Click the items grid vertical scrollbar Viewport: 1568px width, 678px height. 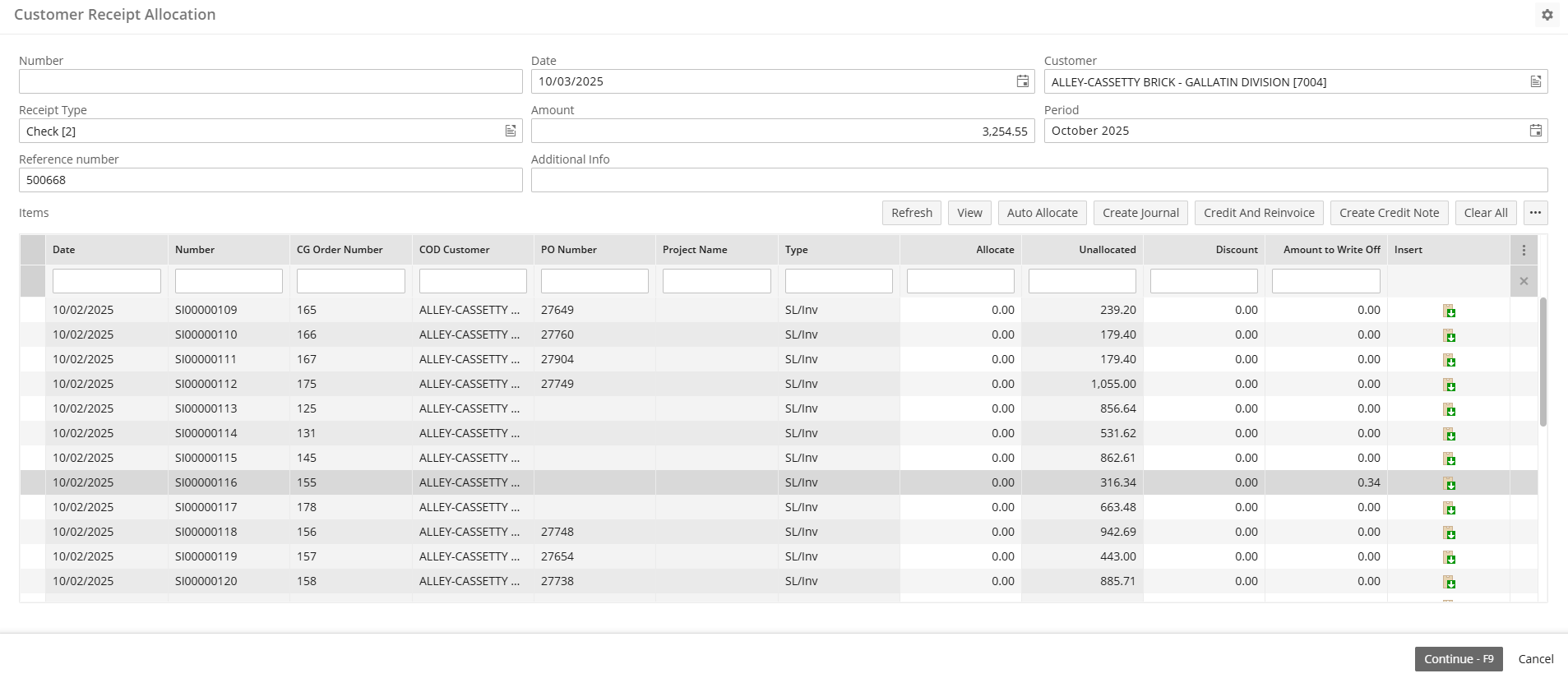(1543, 362)
